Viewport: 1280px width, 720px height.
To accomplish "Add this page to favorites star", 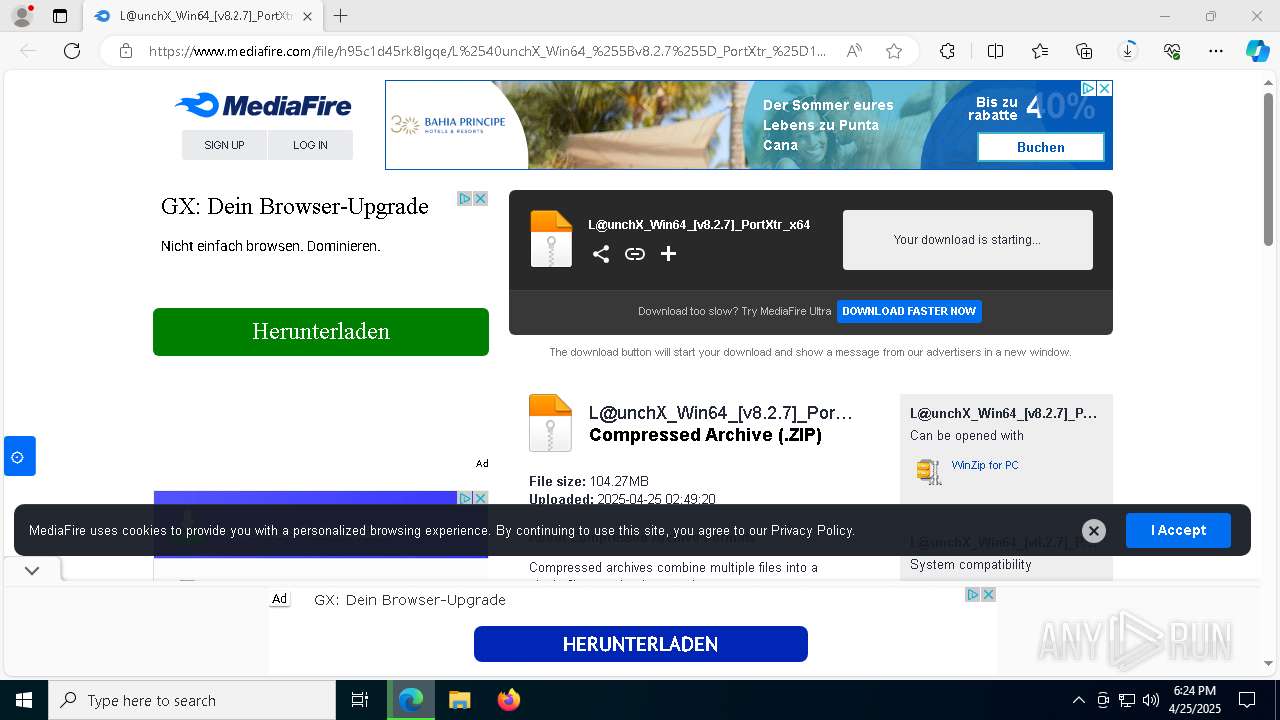I will pyautogui.click(x=894, y=51).
